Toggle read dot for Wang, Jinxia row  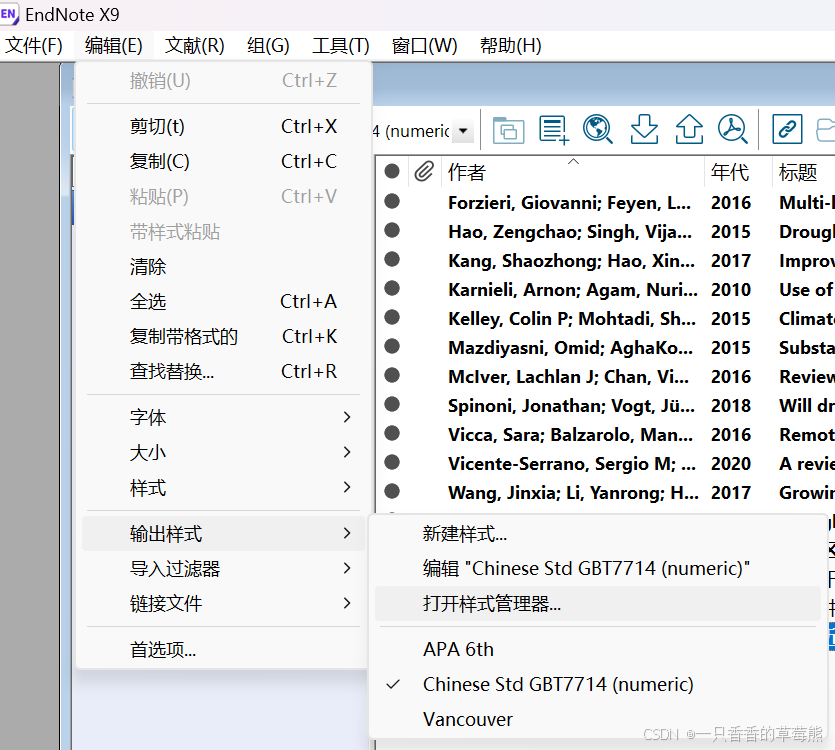[x=392, y=491]
